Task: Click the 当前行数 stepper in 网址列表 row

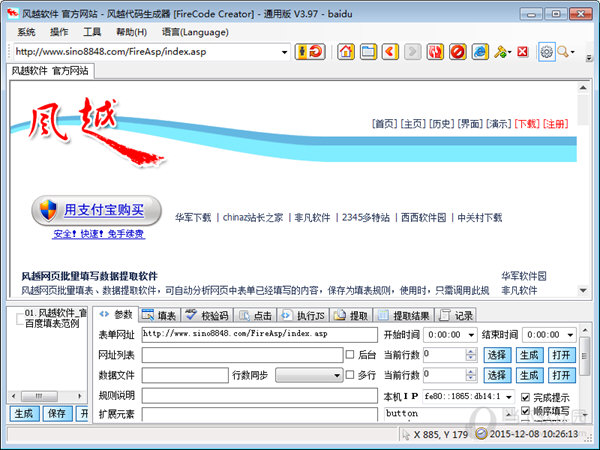Action: click(x=471, y=355)
